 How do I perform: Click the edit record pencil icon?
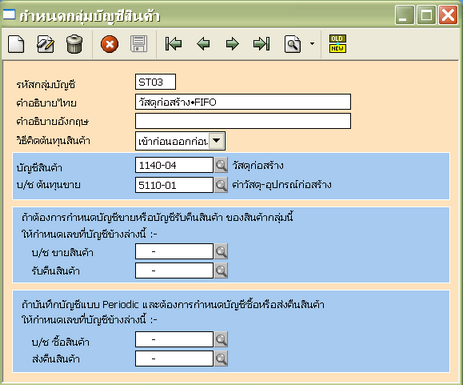click(45, 44)
